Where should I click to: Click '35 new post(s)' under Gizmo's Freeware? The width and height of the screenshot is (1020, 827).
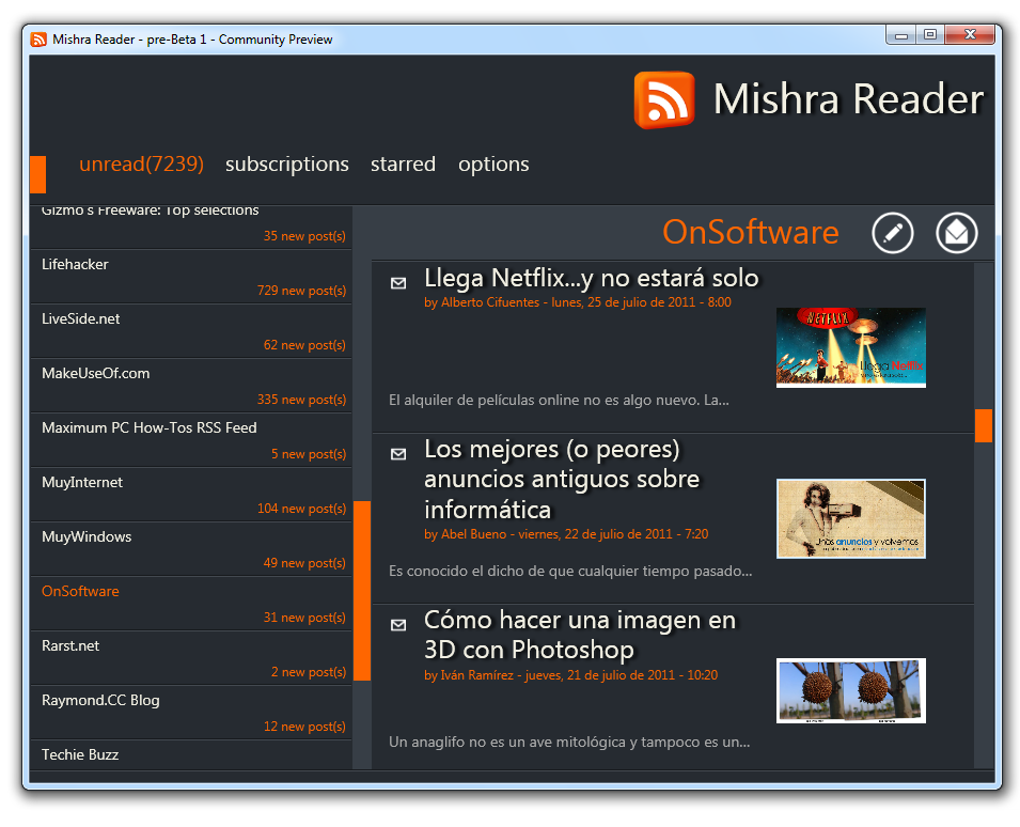[x=304, y=236]
